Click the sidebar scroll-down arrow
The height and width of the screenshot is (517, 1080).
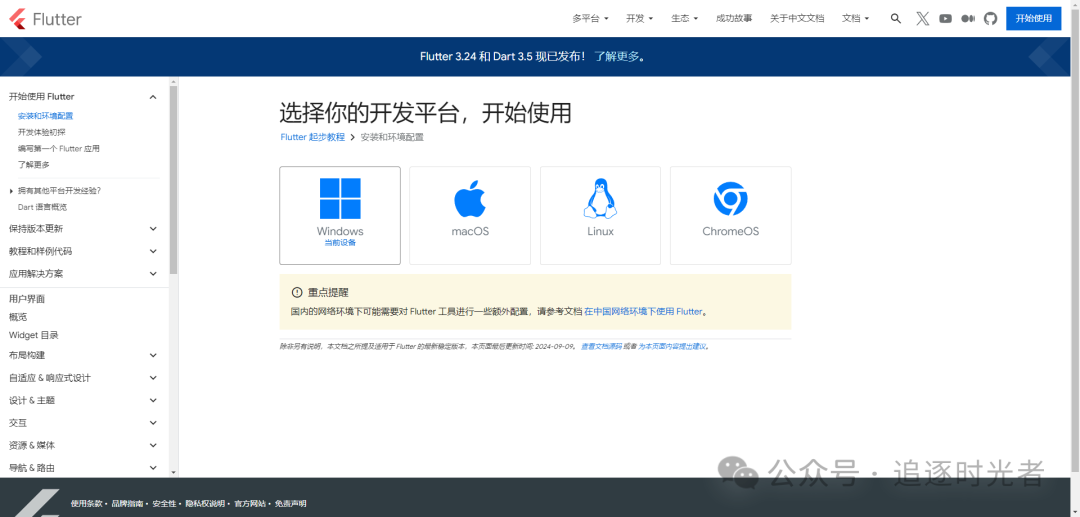[x=174, y=473]
